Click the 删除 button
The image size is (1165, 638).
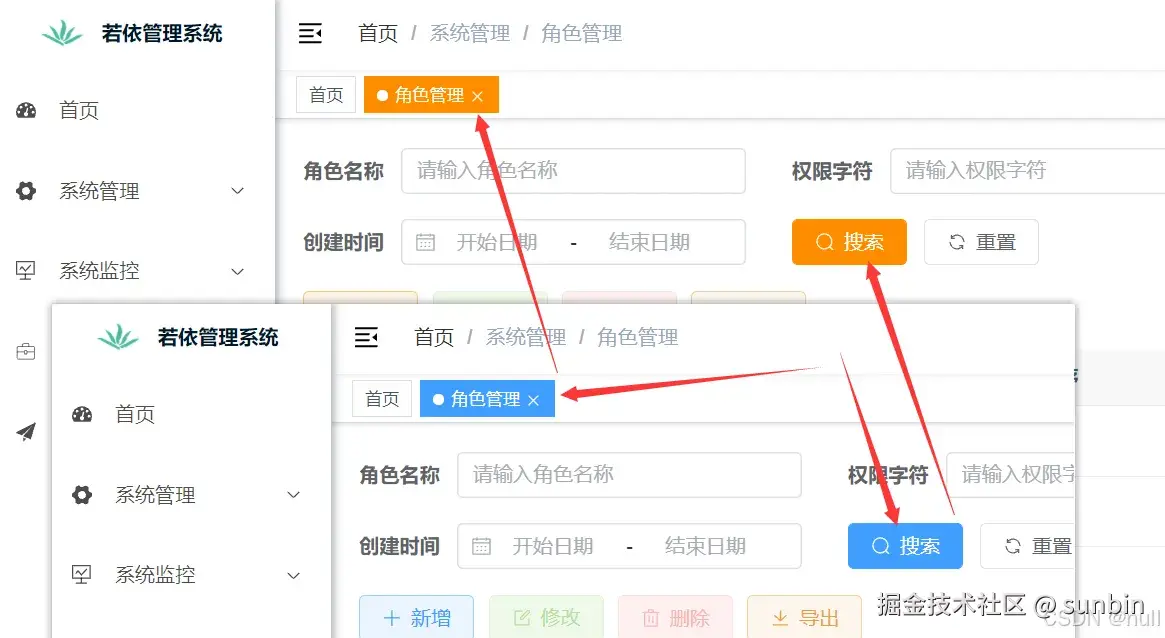pos(675,616)
